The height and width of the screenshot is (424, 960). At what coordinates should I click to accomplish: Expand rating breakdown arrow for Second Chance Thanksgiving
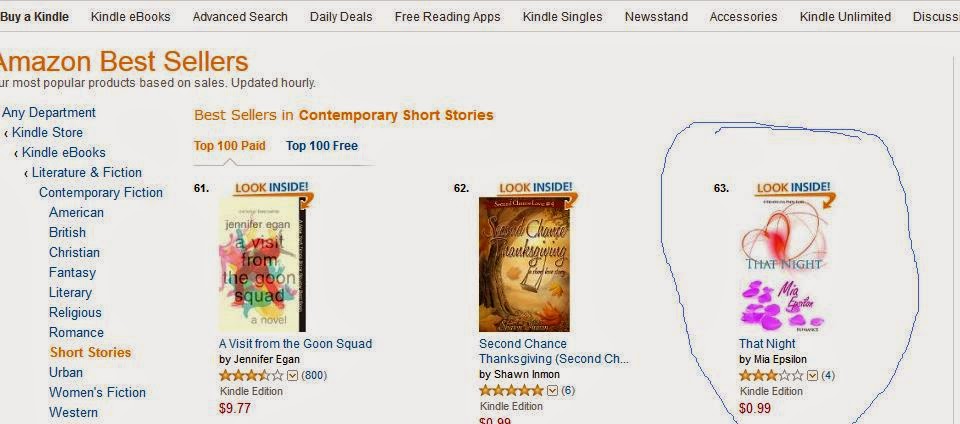[x=552, y=390]
